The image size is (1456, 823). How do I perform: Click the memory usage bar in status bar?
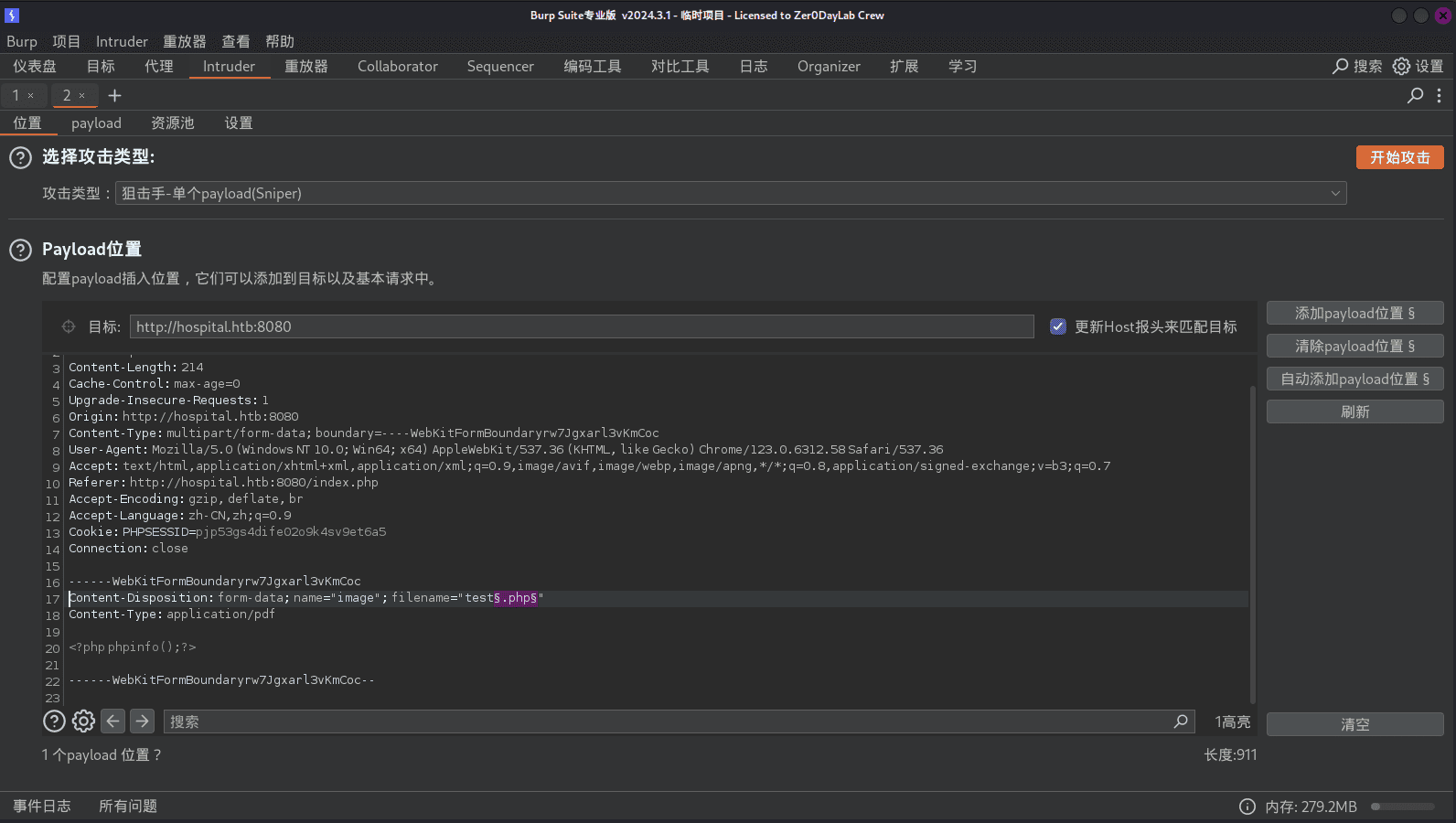[1403, 807]
